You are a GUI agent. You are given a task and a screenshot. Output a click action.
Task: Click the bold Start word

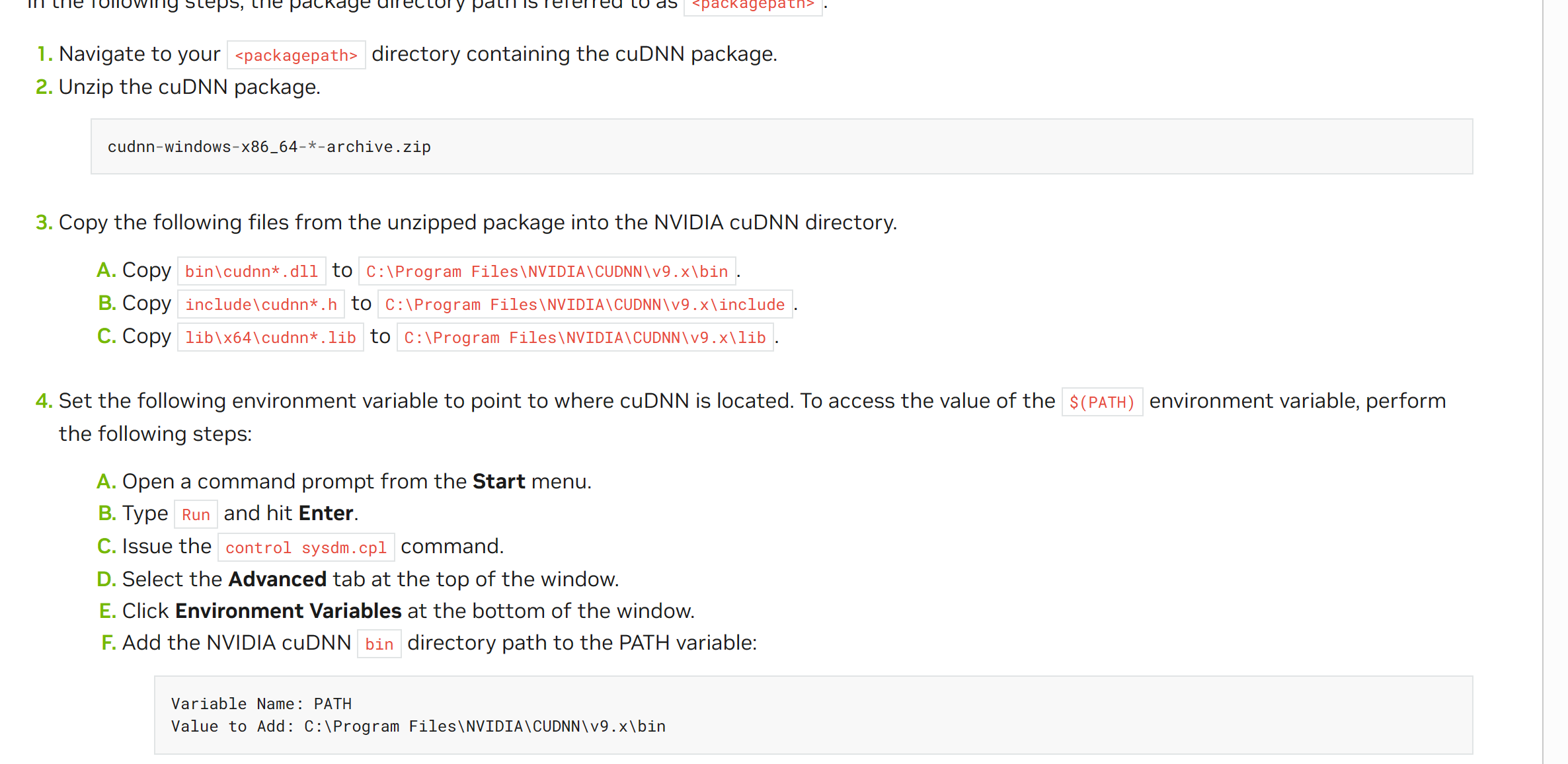pyautogui.click(x=498, y=481)
